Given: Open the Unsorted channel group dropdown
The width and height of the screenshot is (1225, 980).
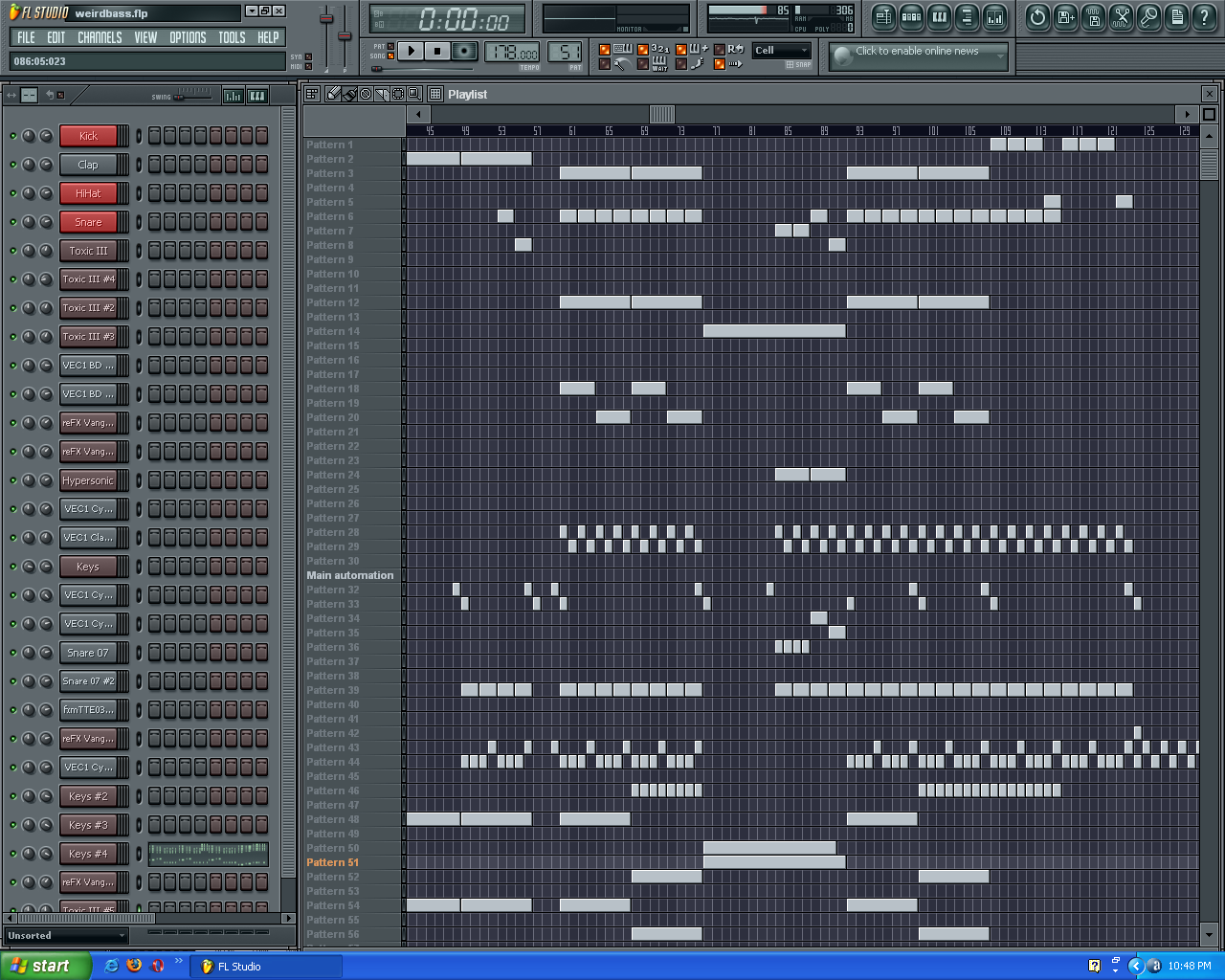Looking at the screenshot, I should click(66, 936).
